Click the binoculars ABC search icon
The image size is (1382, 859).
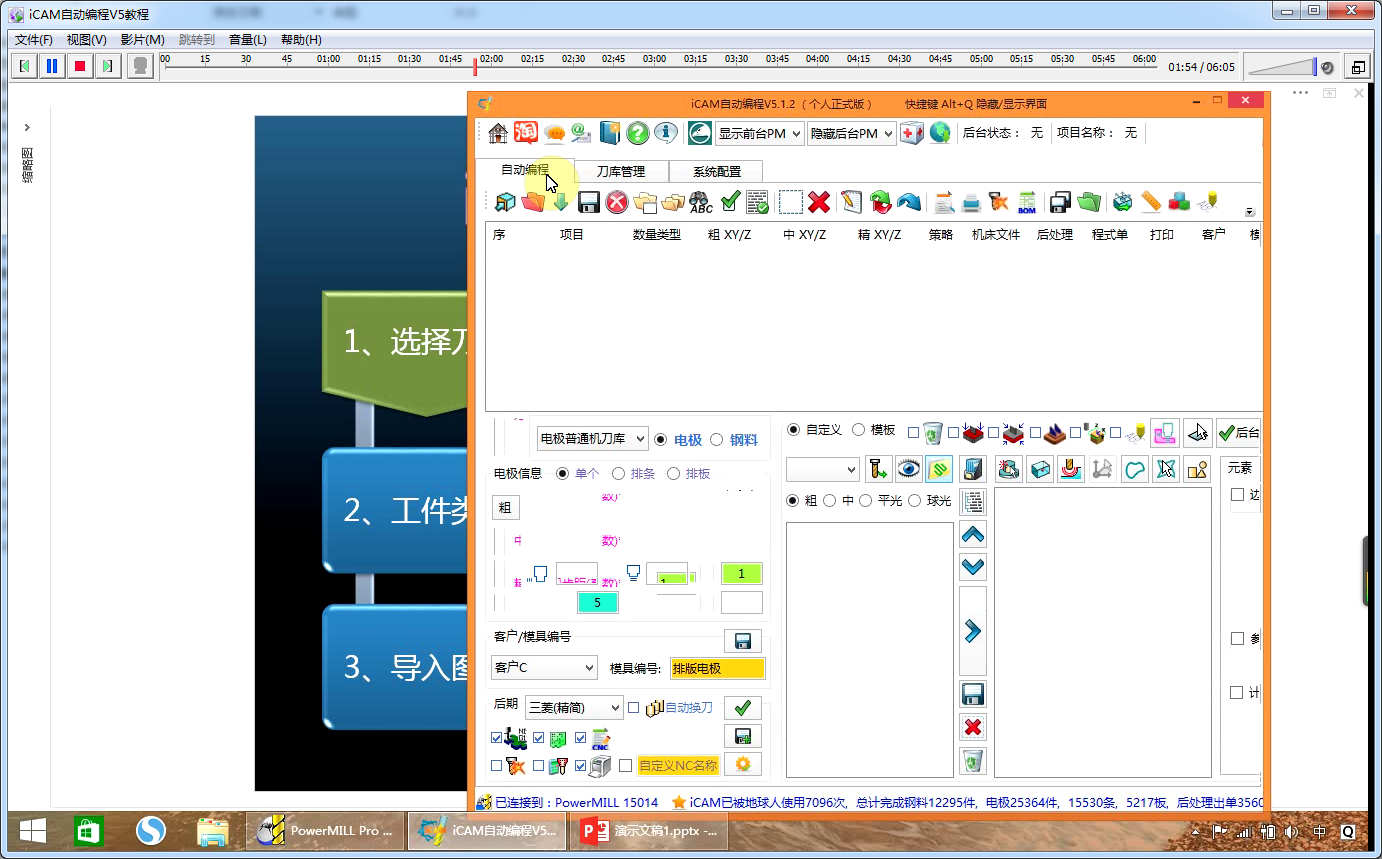tap(701, 202)
